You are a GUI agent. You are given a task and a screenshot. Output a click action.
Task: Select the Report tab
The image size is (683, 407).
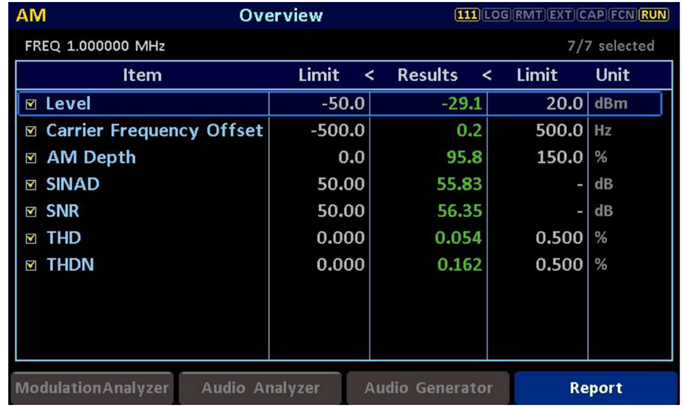595,388
